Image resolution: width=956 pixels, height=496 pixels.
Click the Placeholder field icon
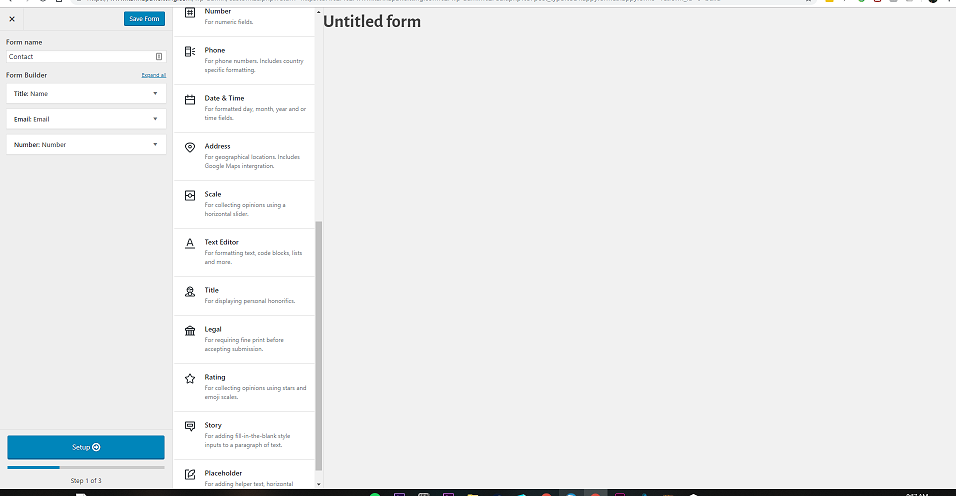(190, 474)
